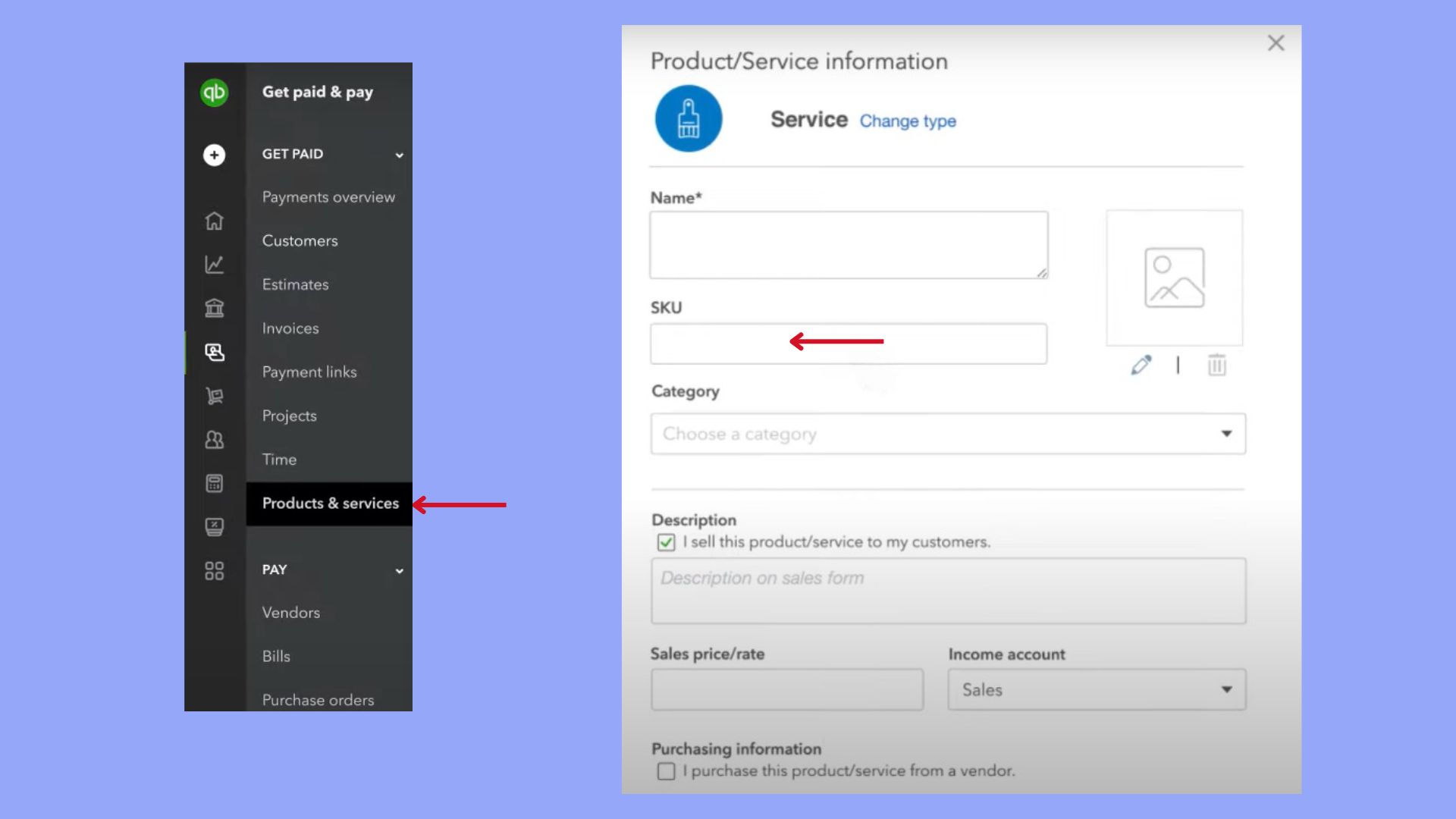Collapse the PAY section chevron
1456x819 pixels.
399,570
